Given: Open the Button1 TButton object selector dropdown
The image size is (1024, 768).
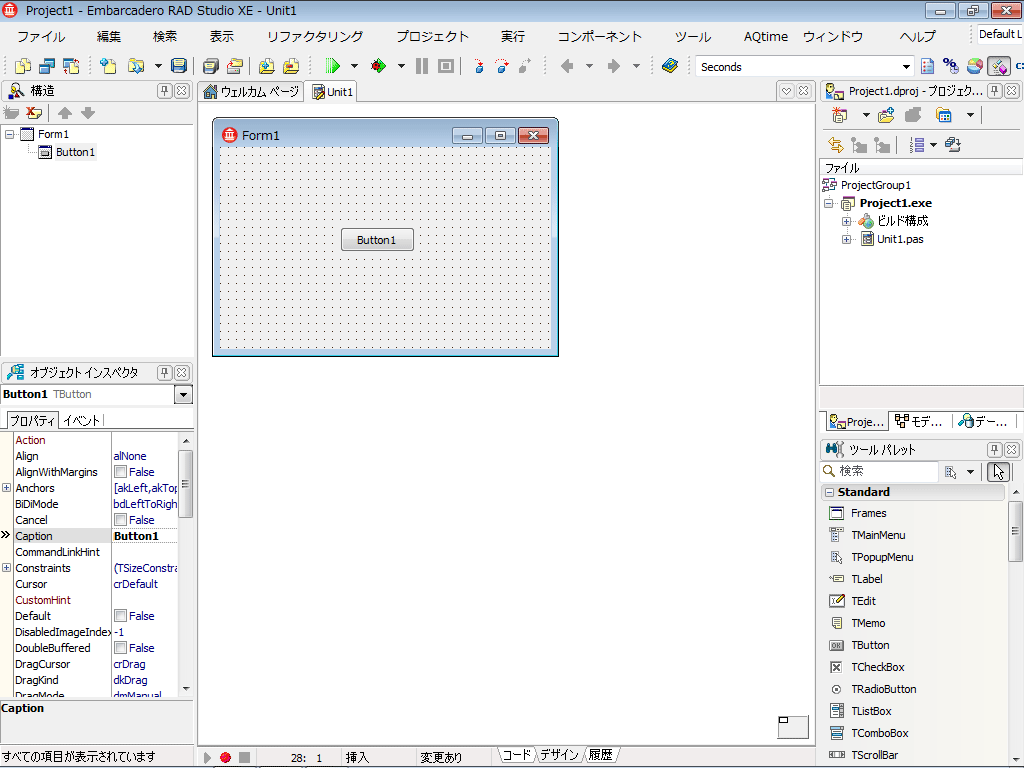Looking at the screenshot, I should click(184, 394).
